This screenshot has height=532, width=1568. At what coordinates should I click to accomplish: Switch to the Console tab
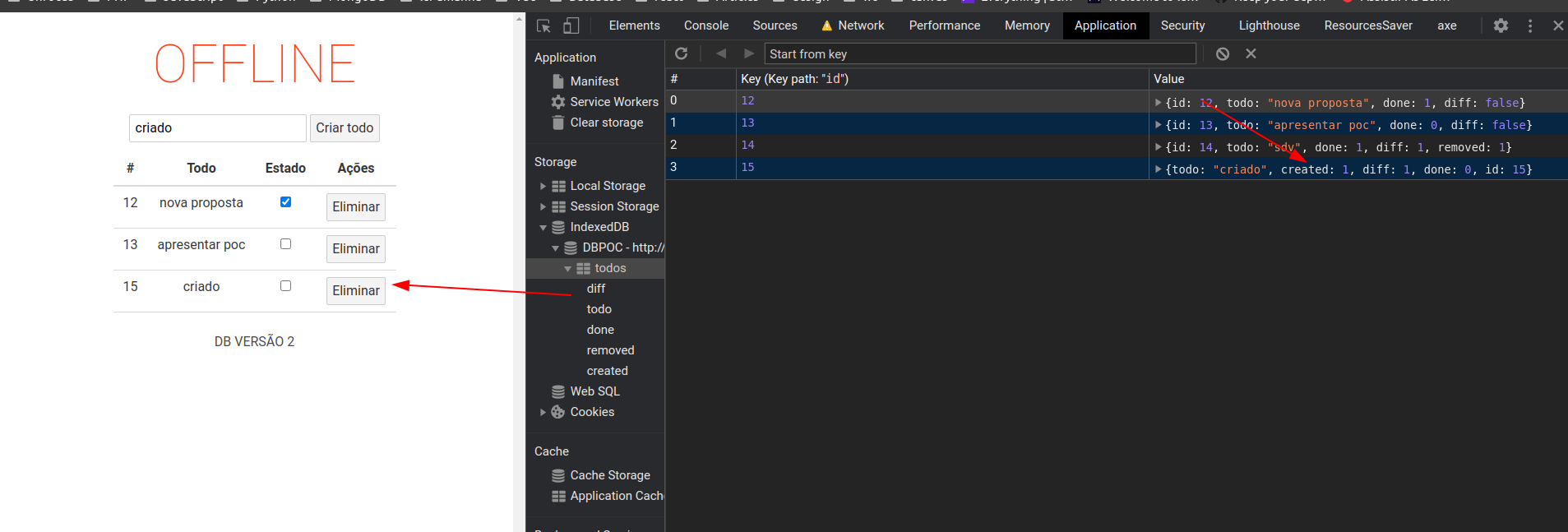(705, 25)
